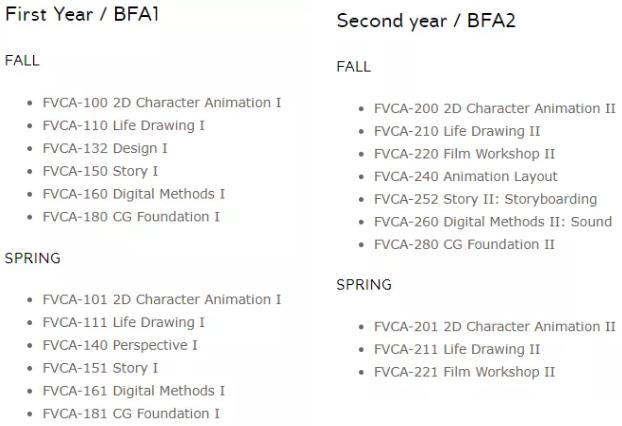Select FVCA-132 Design I course link

tap(105, 149)
